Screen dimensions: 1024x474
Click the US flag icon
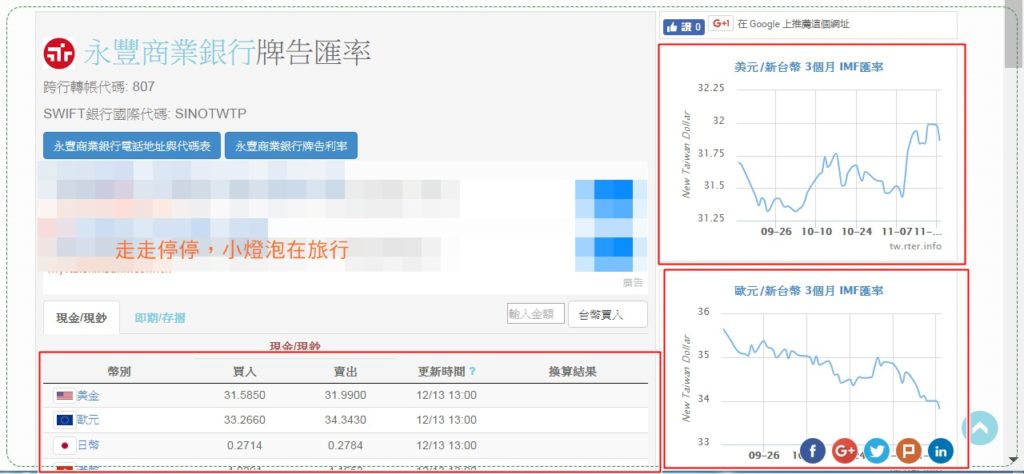point(65,396)
